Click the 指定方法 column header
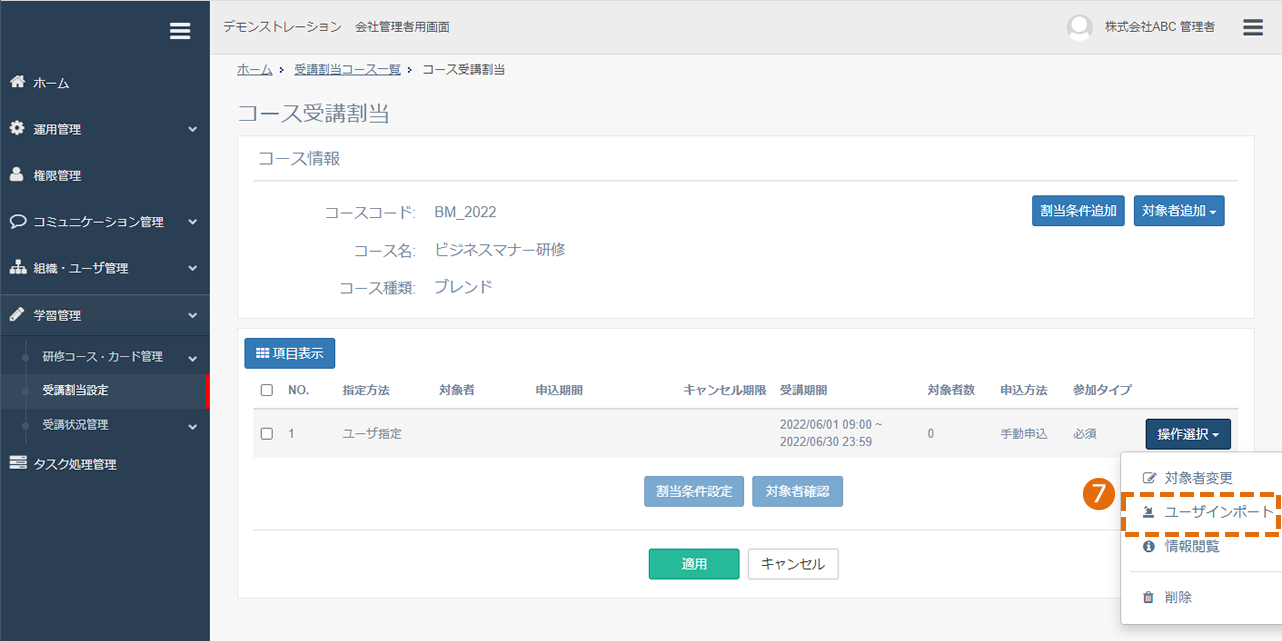Image resolution: width=1282 pixels, height=641 pixels. (366, 390)
